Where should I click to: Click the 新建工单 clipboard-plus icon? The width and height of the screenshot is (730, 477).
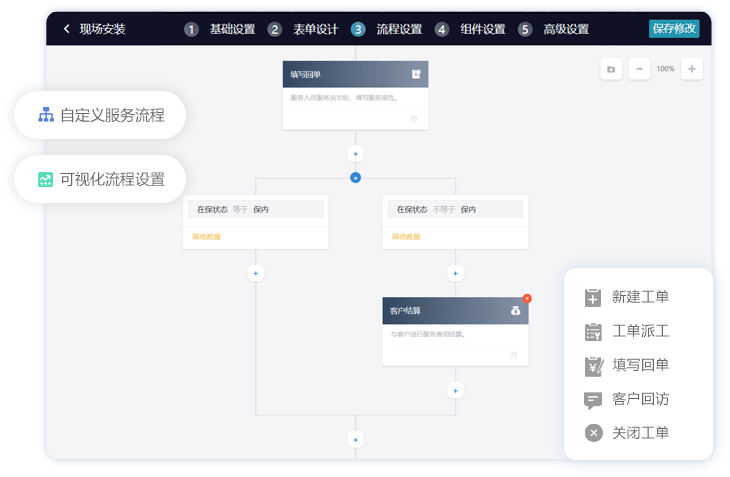tap(593, 298)
